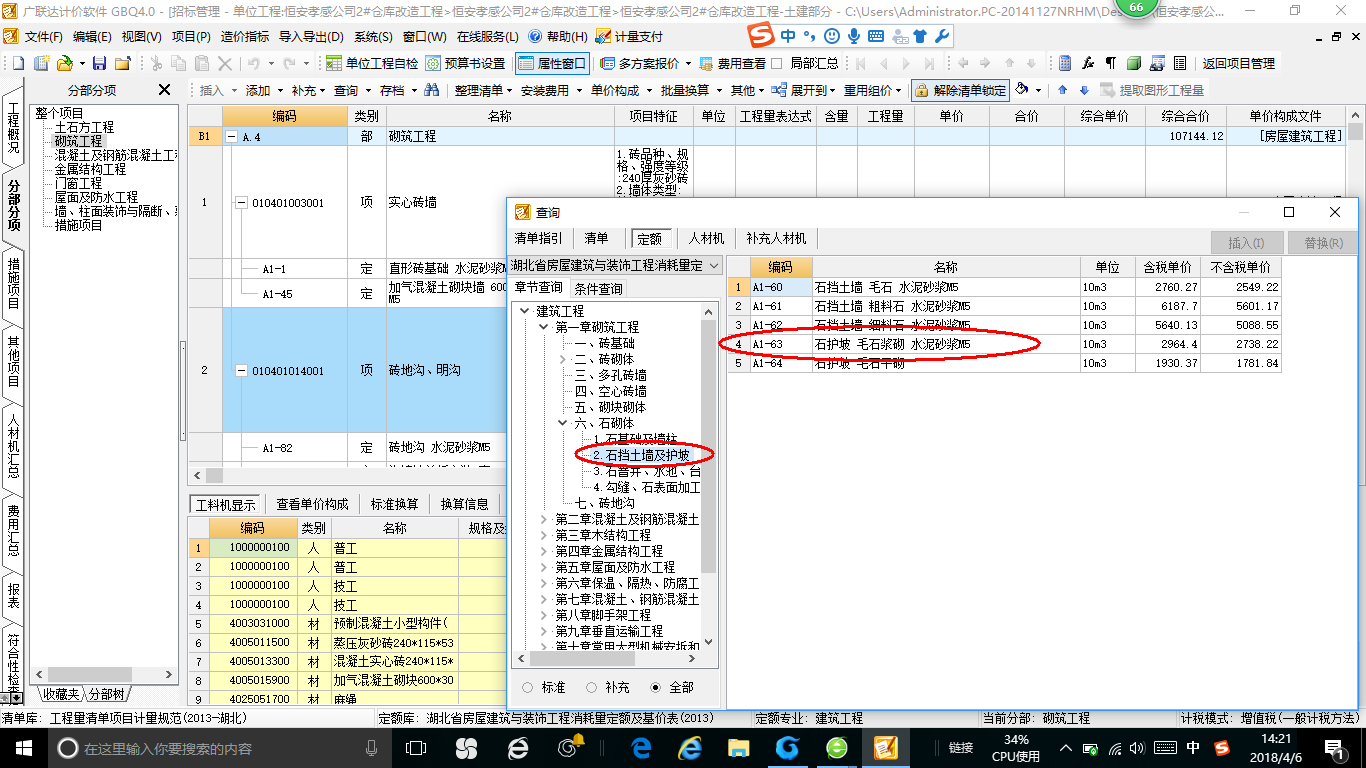Open file with the folder icon
Screen dimensions: 1366x768
click(x=64, y=63)
